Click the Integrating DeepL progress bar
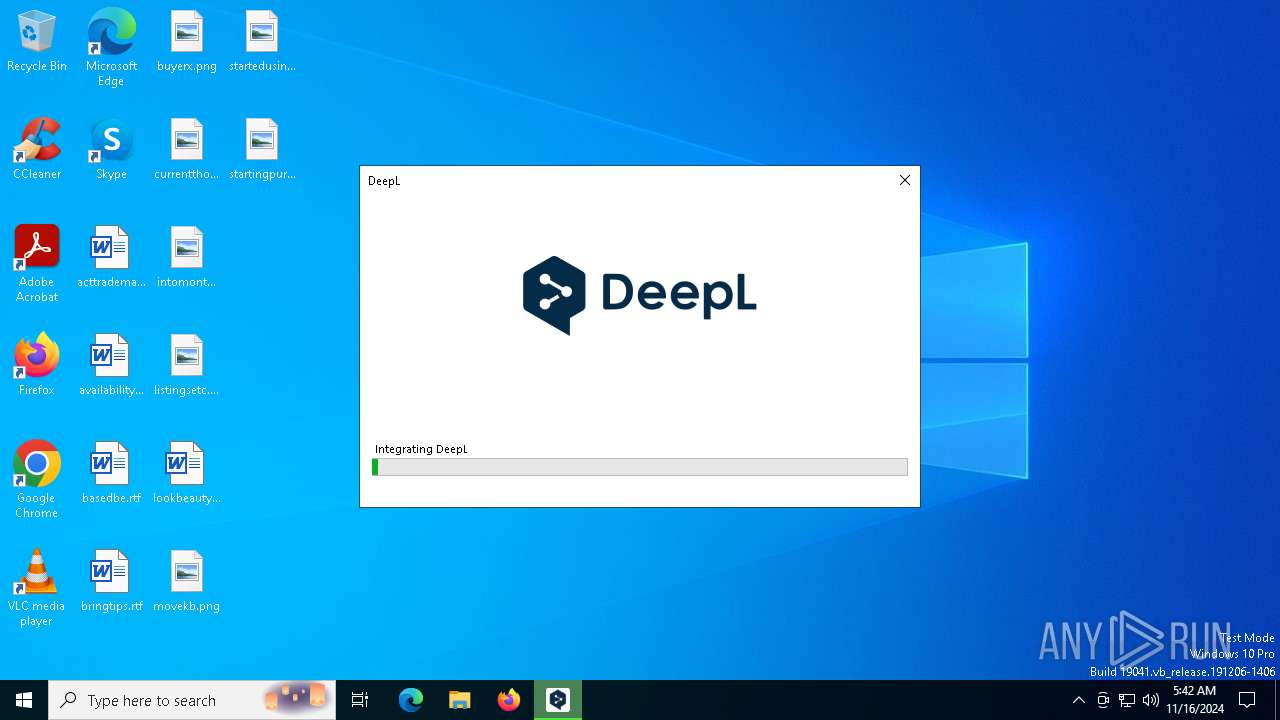This screenshot has width=1280, height=720. pyautogui.click(x=640, y=467)
